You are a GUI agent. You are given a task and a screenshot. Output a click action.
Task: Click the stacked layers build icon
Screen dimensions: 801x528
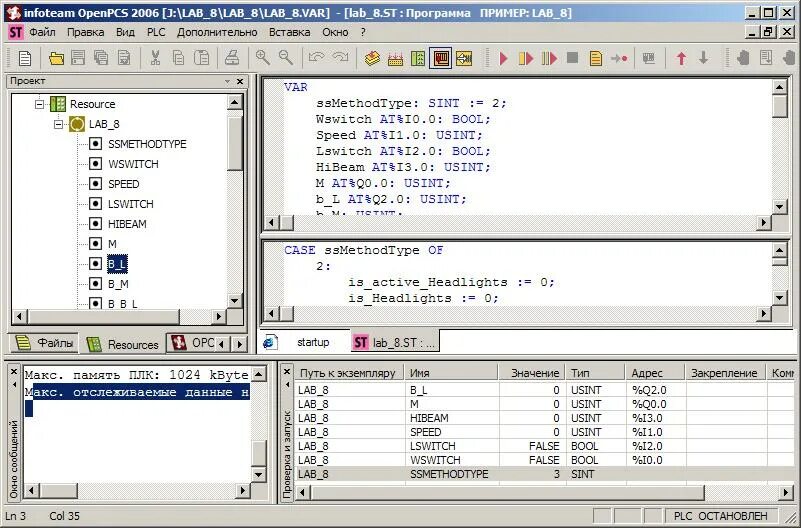pos(372,58)
